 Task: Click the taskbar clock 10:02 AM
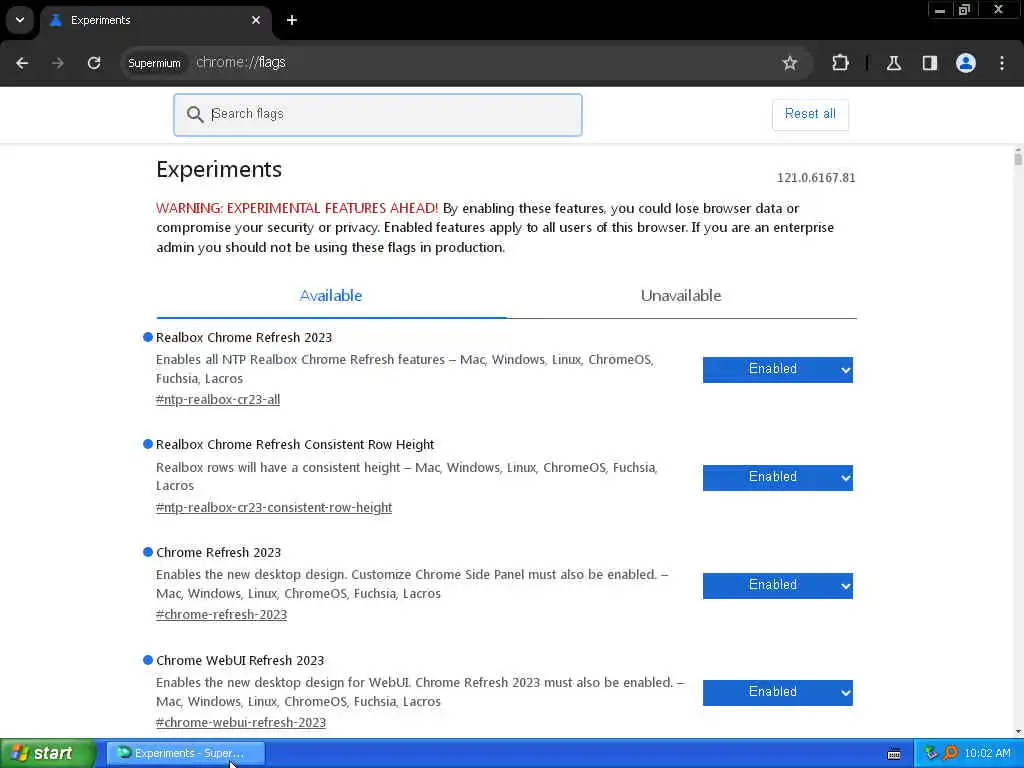pyautogui.click(x=987, y=753)
